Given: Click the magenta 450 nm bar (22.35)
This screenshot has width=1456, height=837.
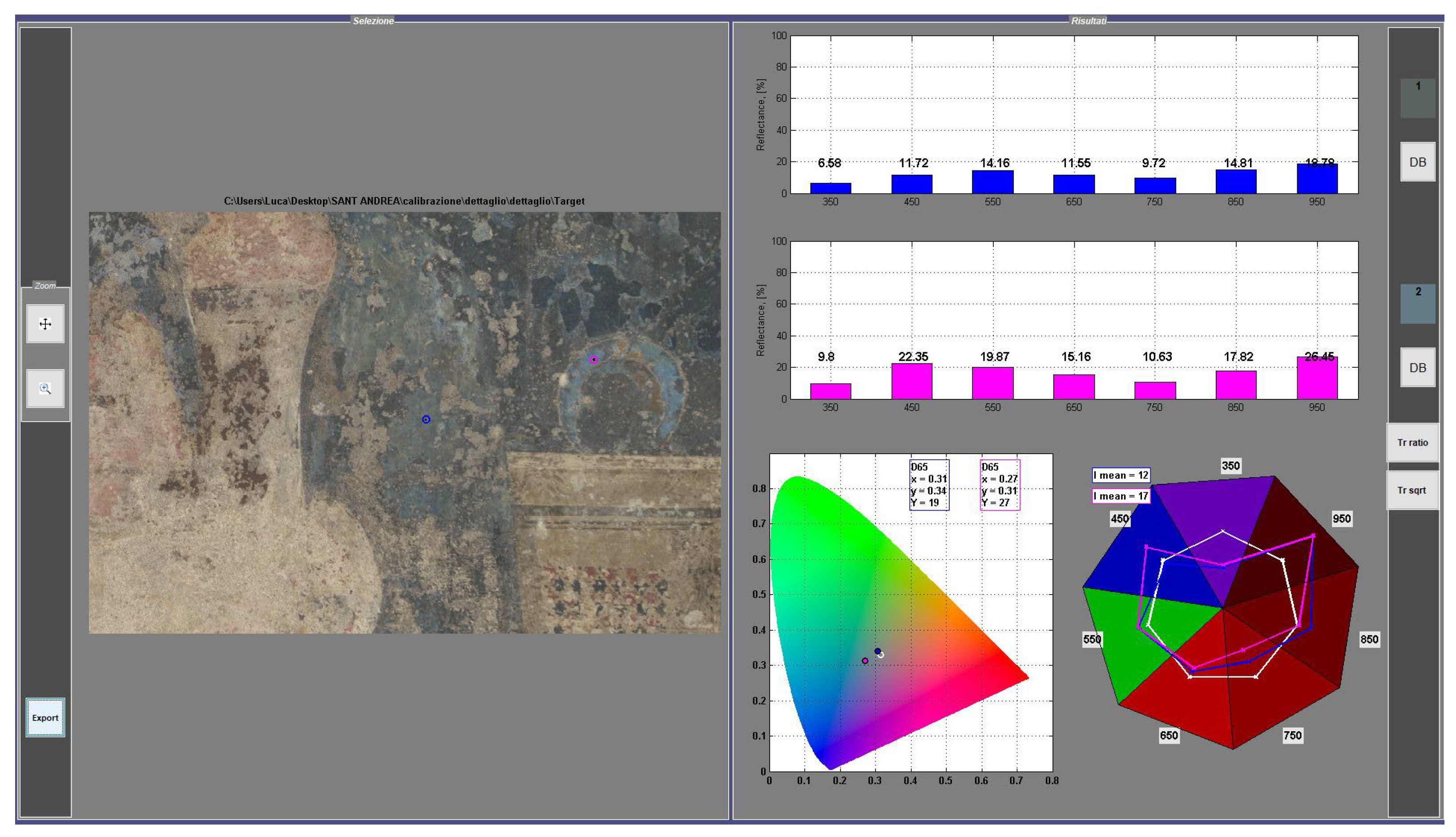Looking at the screenshot, I should pyautogui.click(x=912, y=382).
